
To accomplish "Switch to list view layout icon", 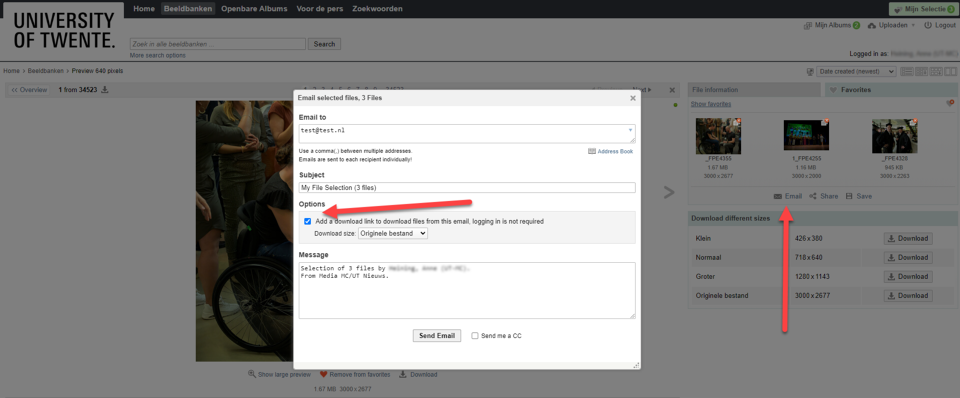I will pyautogui.click(x=907, y=72).
